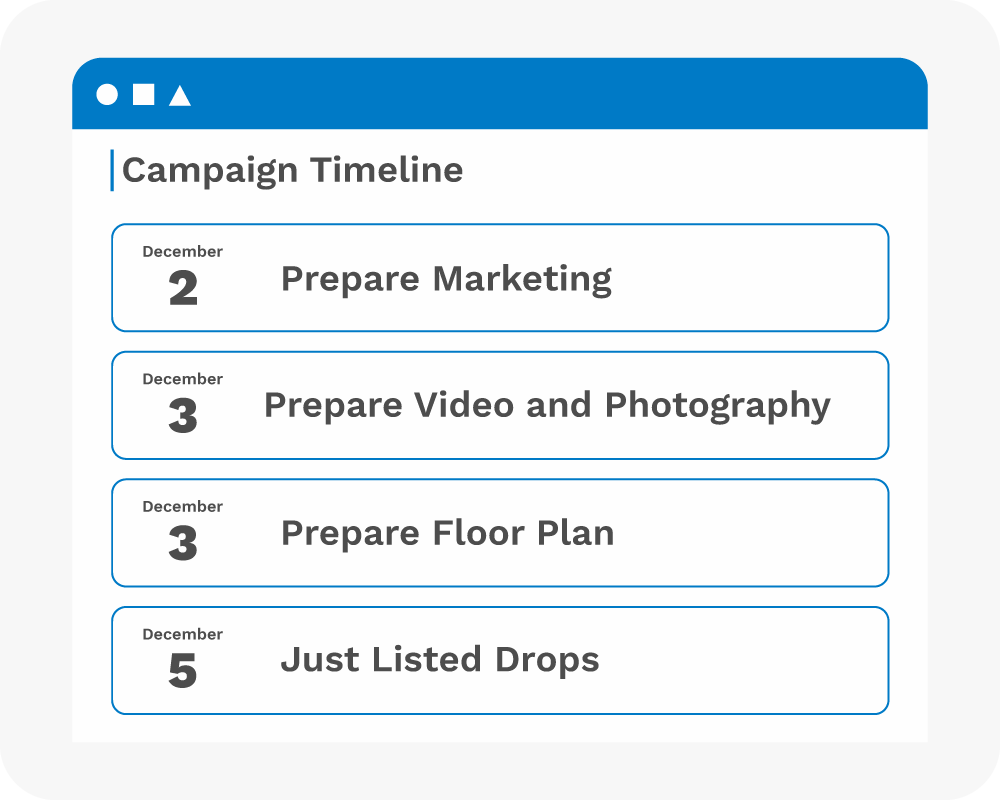Viewport: 1000px width, 800px height.
Task: Click blue accent bar beside Campaign Timeline
Action: tap(112, 170)
